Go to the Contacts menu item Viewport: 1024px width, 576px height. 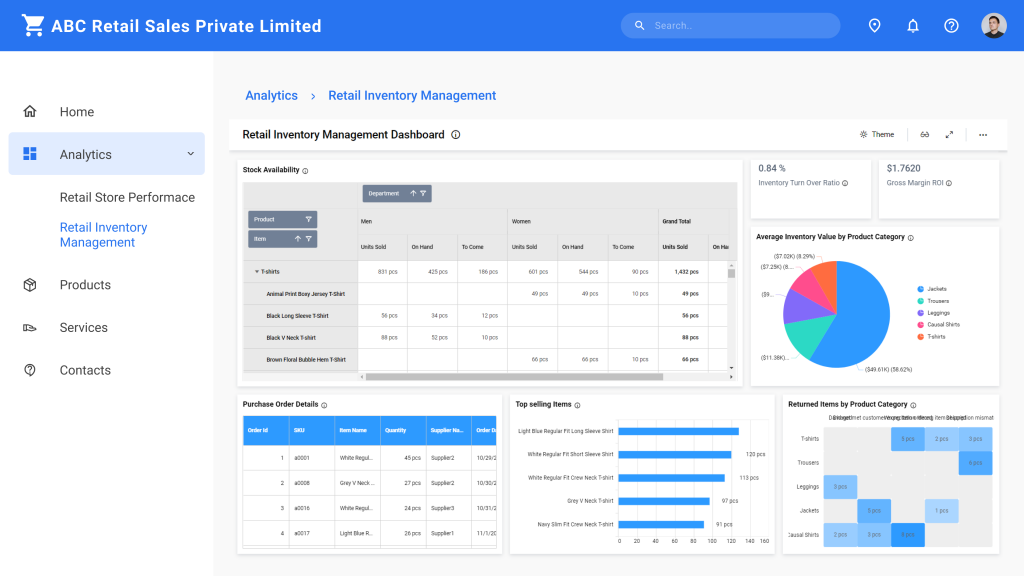pos(85,369)
